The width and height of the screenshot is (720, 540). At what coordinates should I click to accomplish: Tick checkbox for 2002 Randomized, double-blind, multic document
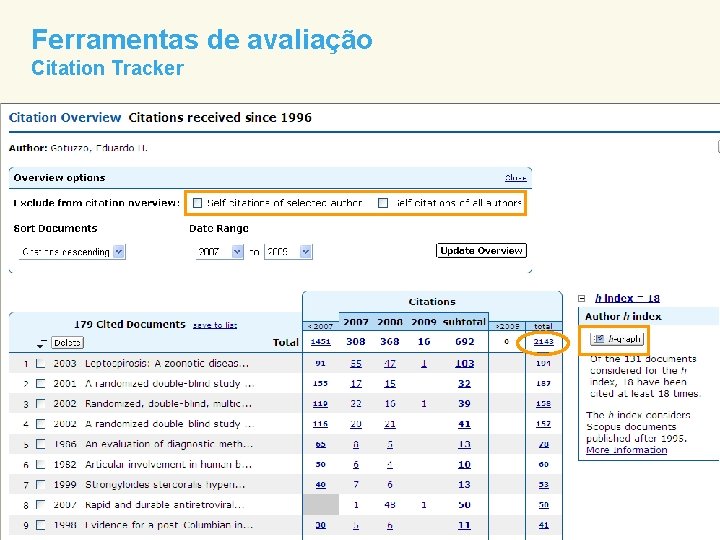click(x=40, y=404)
